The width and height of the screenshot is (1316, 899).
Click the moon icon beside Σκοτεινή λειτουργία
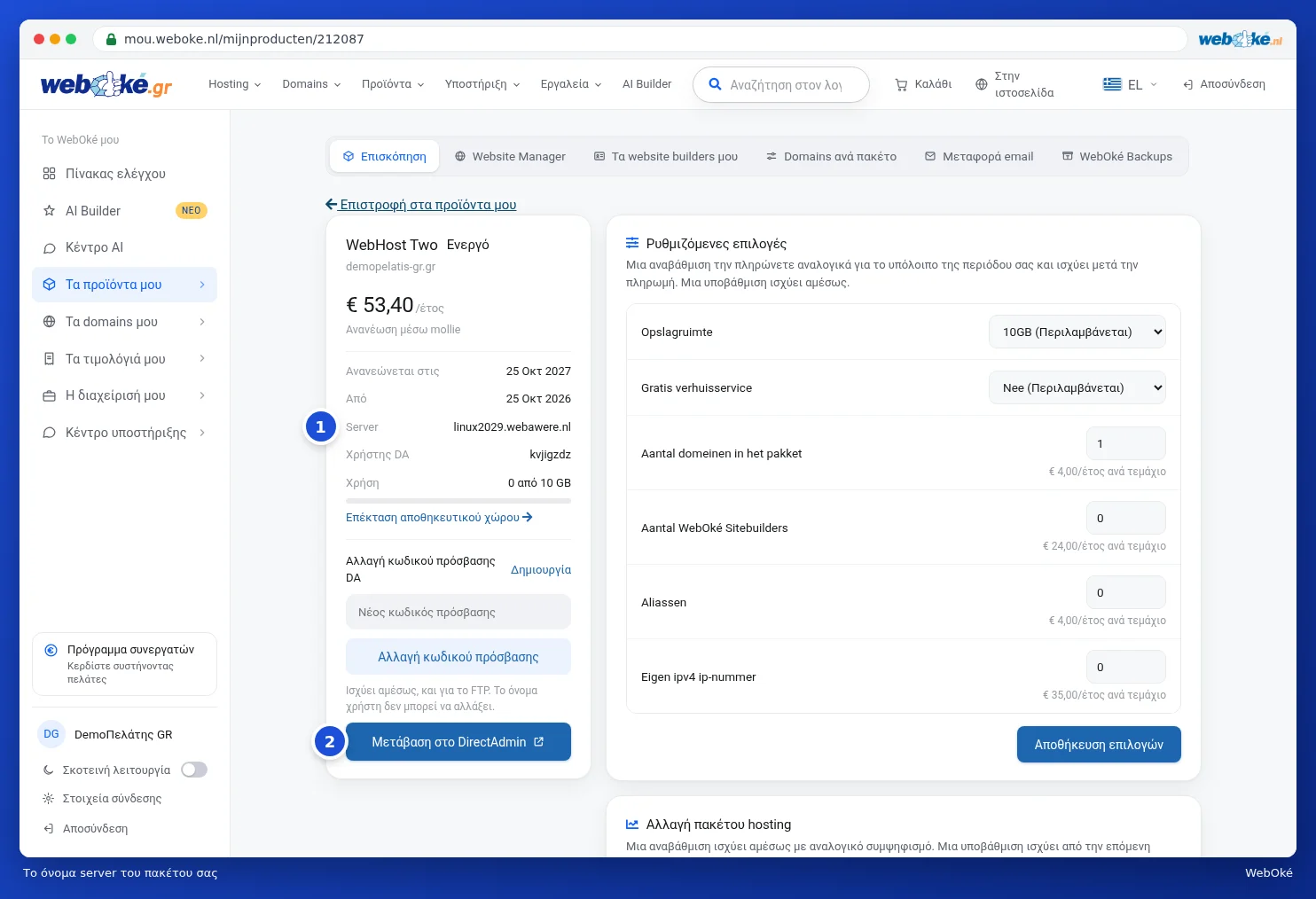(49, 770)
